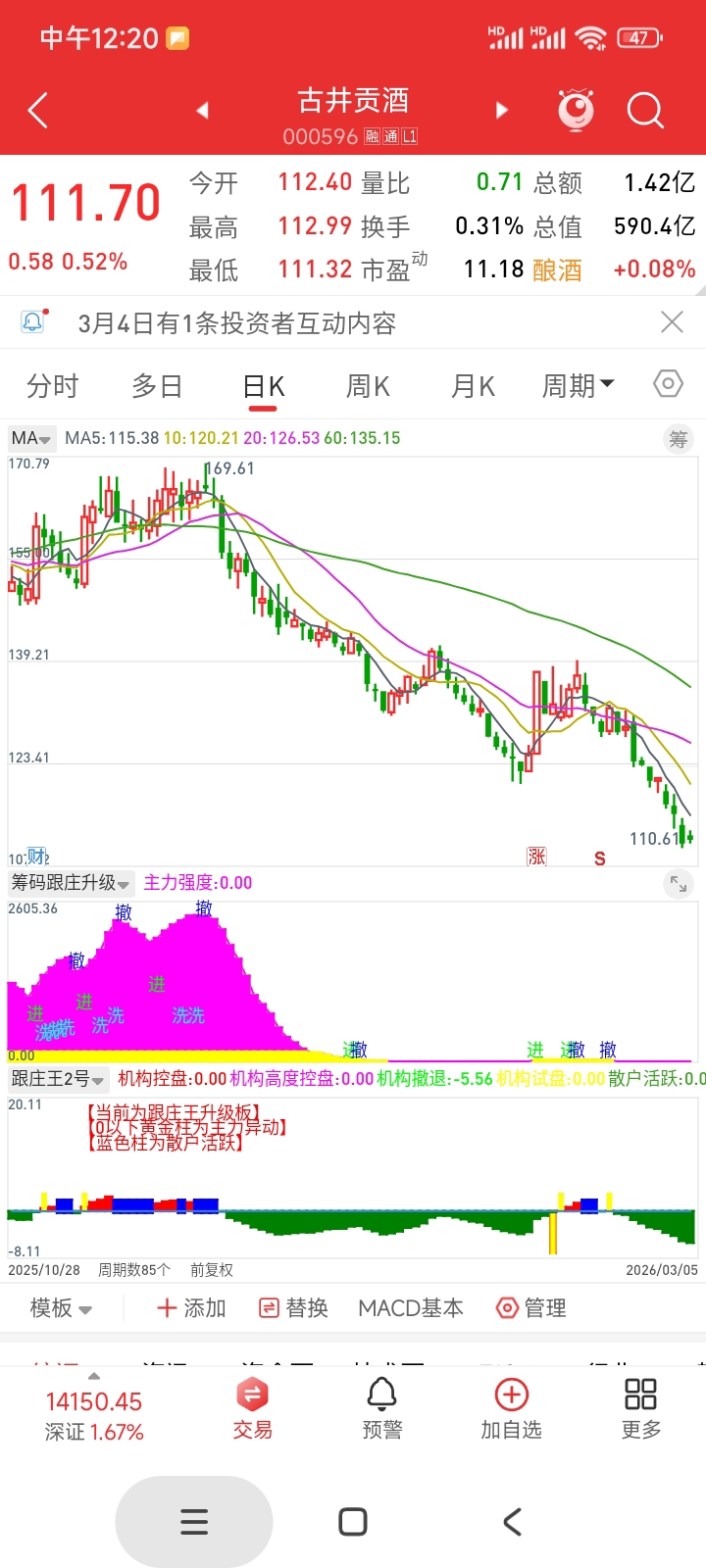Tap the red S marker on the chart

point(599,858)
